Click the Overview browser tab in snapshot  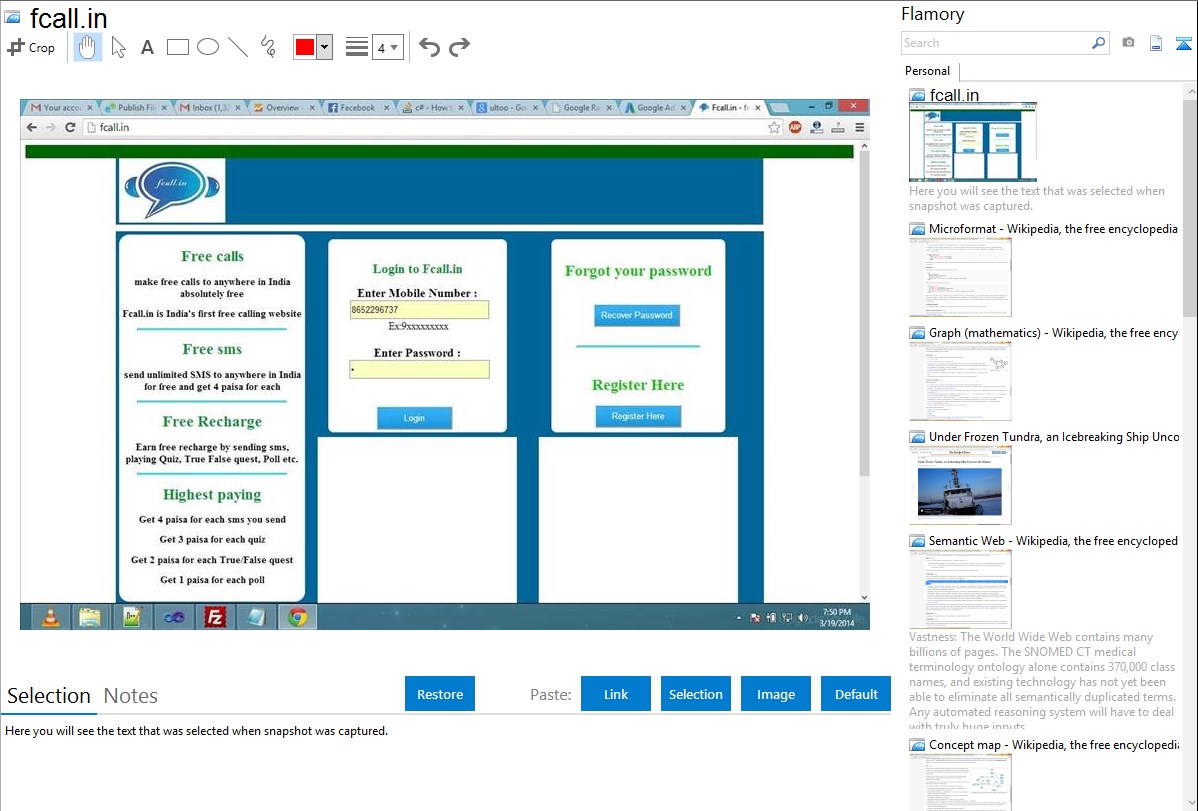[283, 108]
